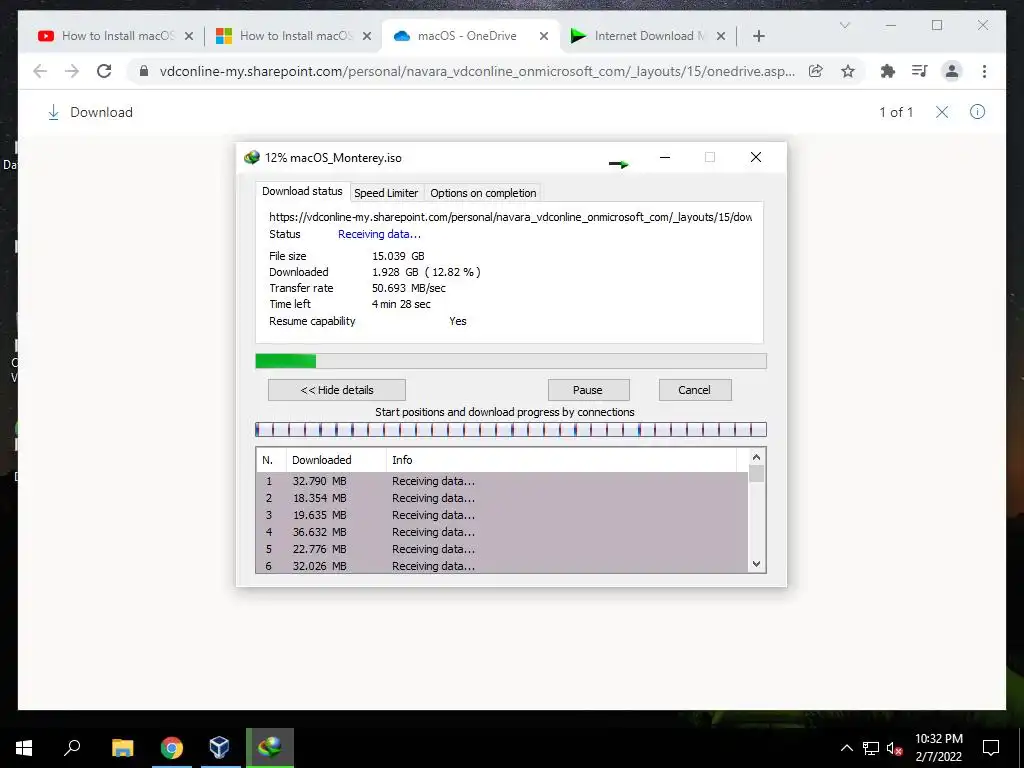Open the OneDrive info details pane
Image resolution: width=1024 pixels, height=768 pixels.
tap(977, 112)
